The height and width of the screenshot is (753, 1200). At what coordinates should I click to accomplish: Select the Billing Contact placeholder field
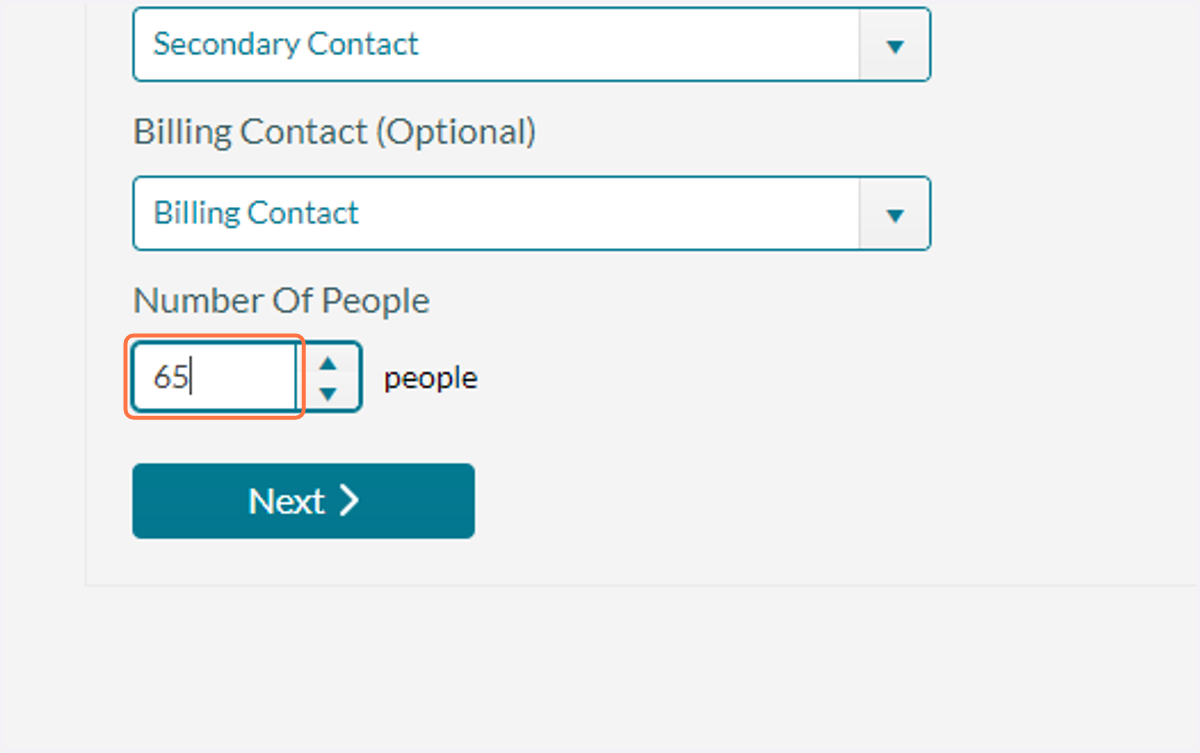tap(496, 214)
